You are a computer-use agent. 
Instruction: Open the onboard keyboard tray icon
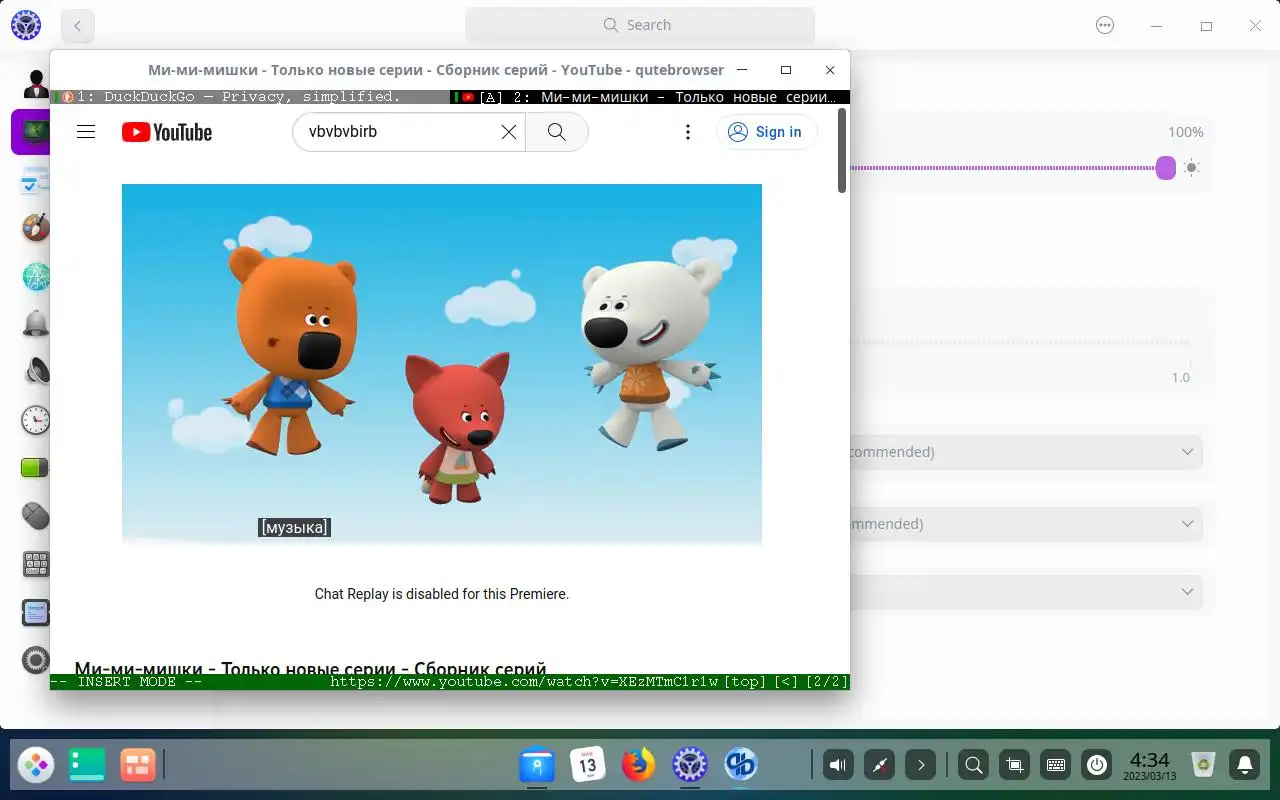(1055, 766)
